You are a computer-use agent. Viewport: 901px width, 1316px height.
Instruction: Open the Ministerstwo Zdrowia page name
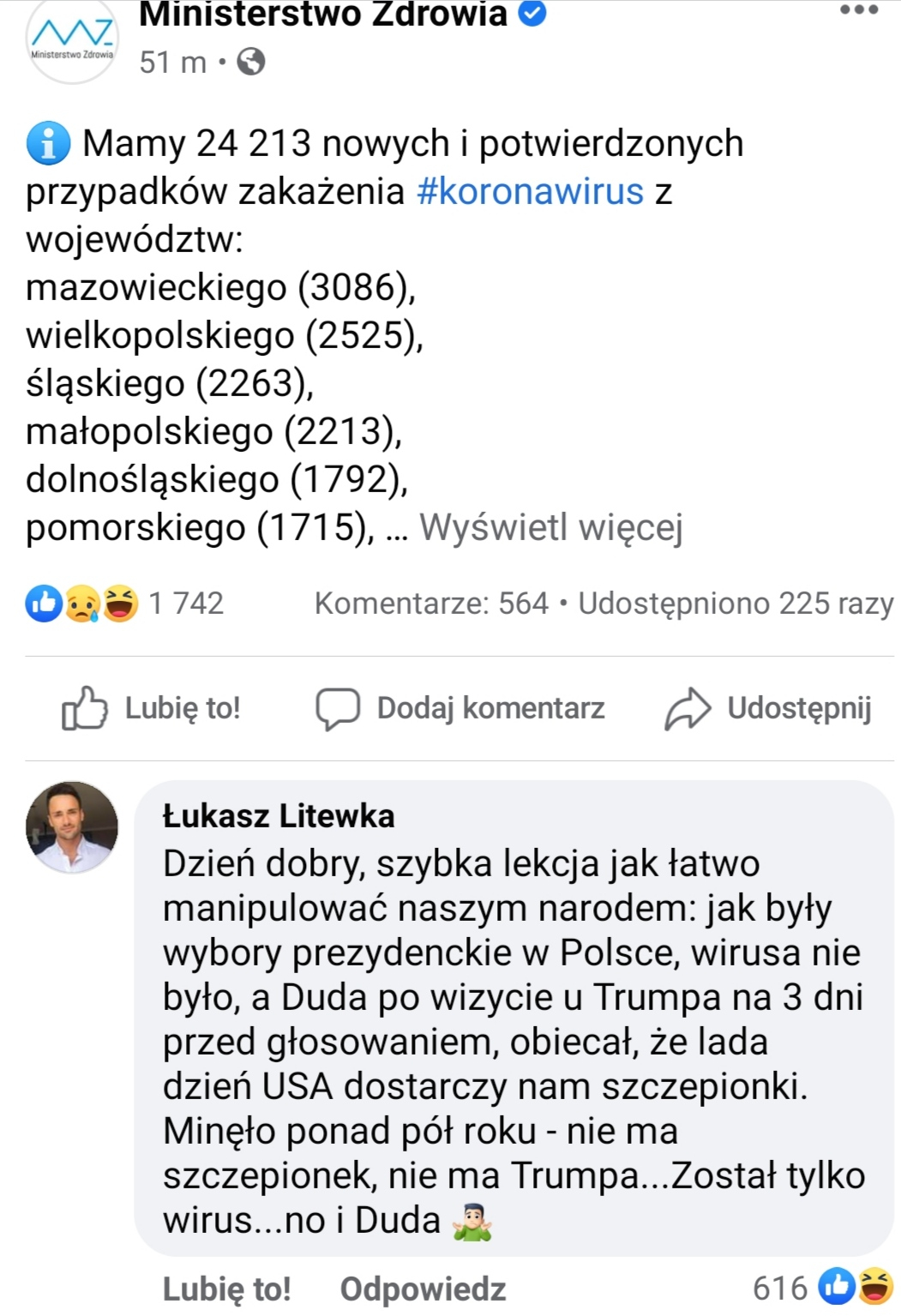pos(322,15)
